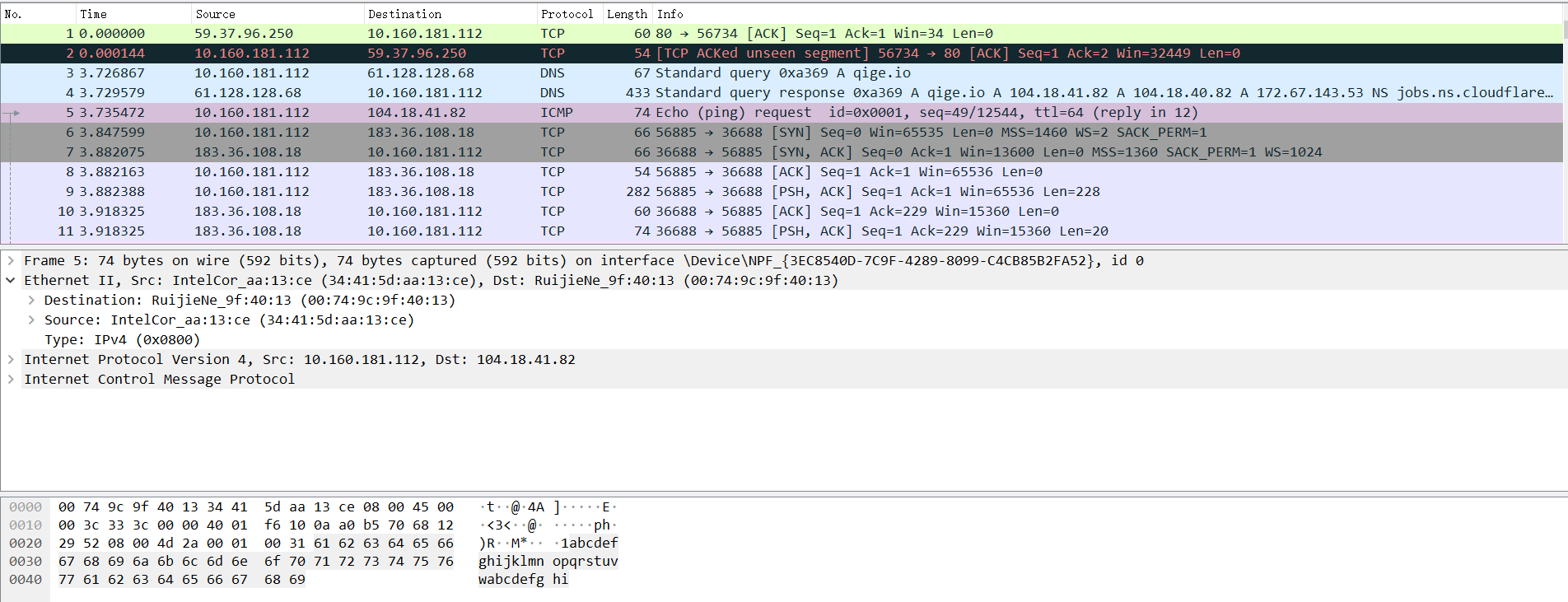Click hex offset 0030 row bytes
The width and height of the screenshot is (1568, 602).
(x=256, y=562)
